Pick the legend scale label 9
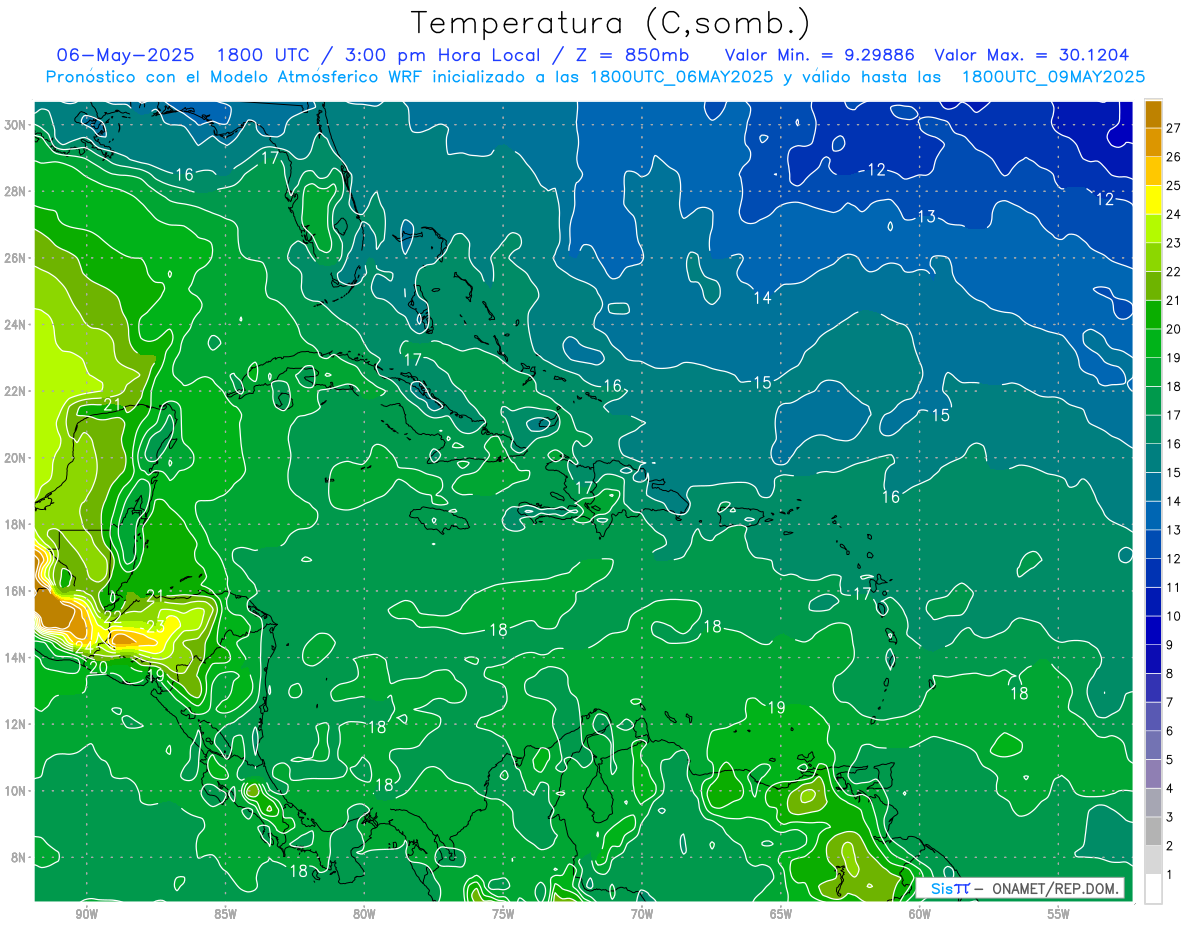The width and height of the screenshot is (1200, 927). click(1170, 645)
